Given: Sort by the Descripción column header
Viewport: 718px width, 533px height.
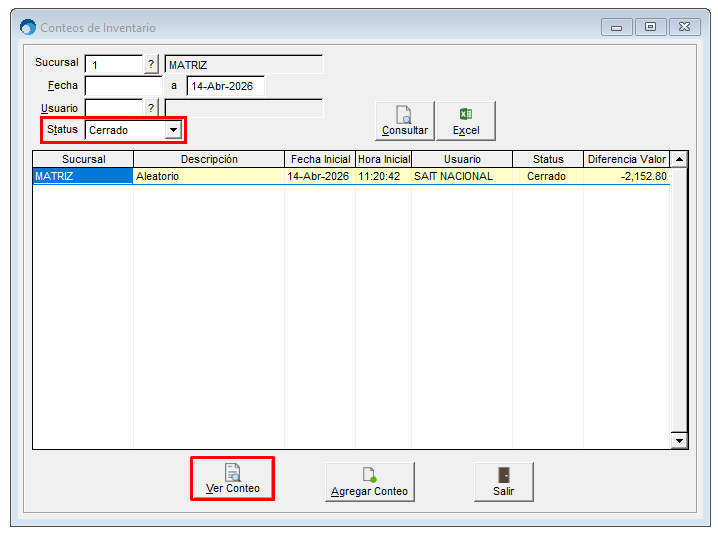Looking at the screenshot, I should tap(209, 159).
